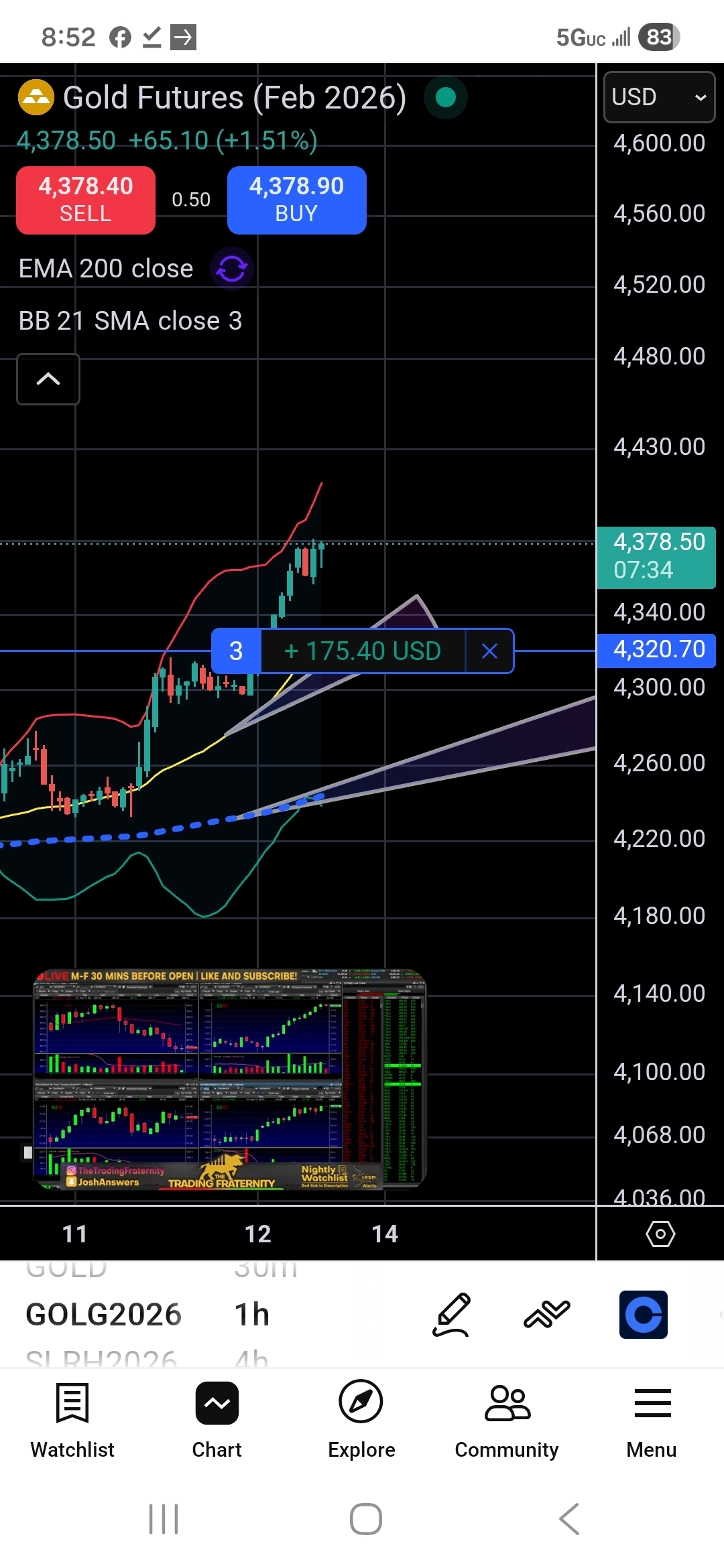Tap the gold symbol logo icon
The width and height of the screenshot is (724, 1568).
[x=36, y=98]
